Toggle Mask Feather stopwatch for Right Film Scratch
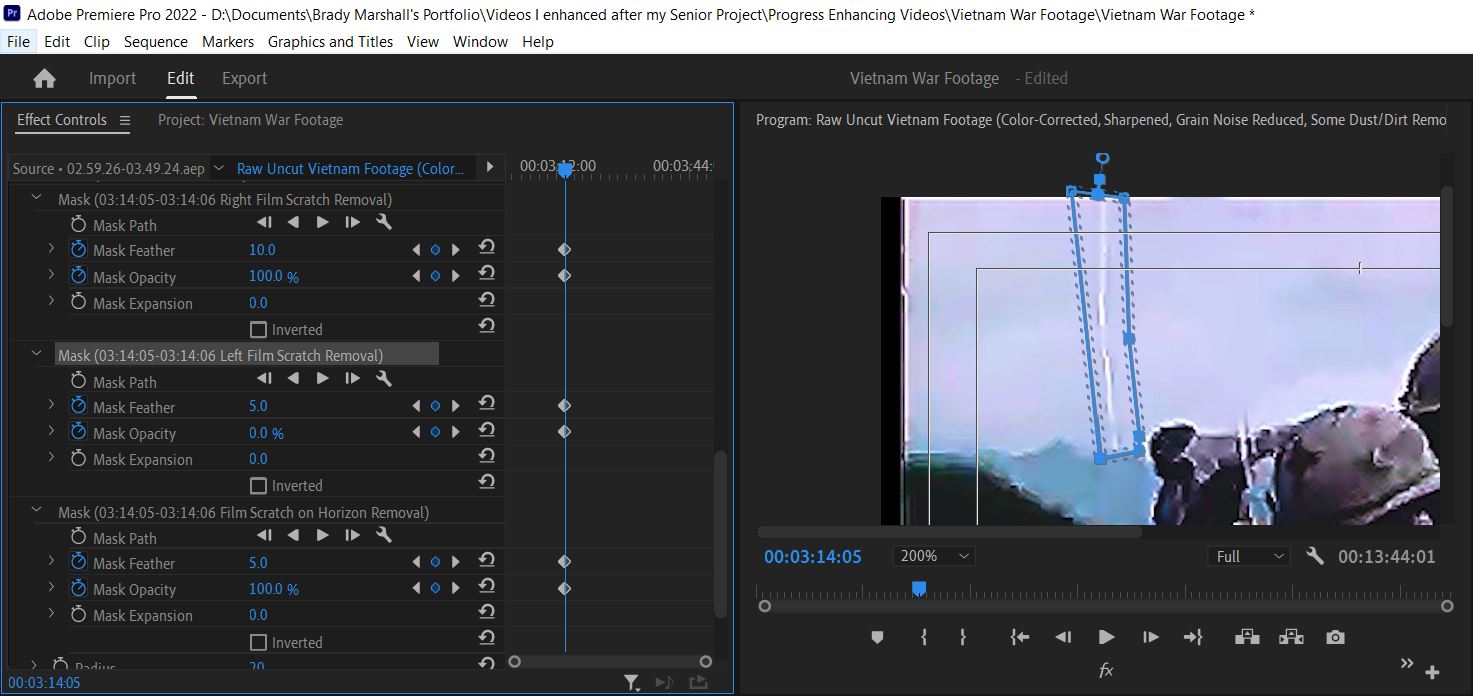 [x=79, y=250]
